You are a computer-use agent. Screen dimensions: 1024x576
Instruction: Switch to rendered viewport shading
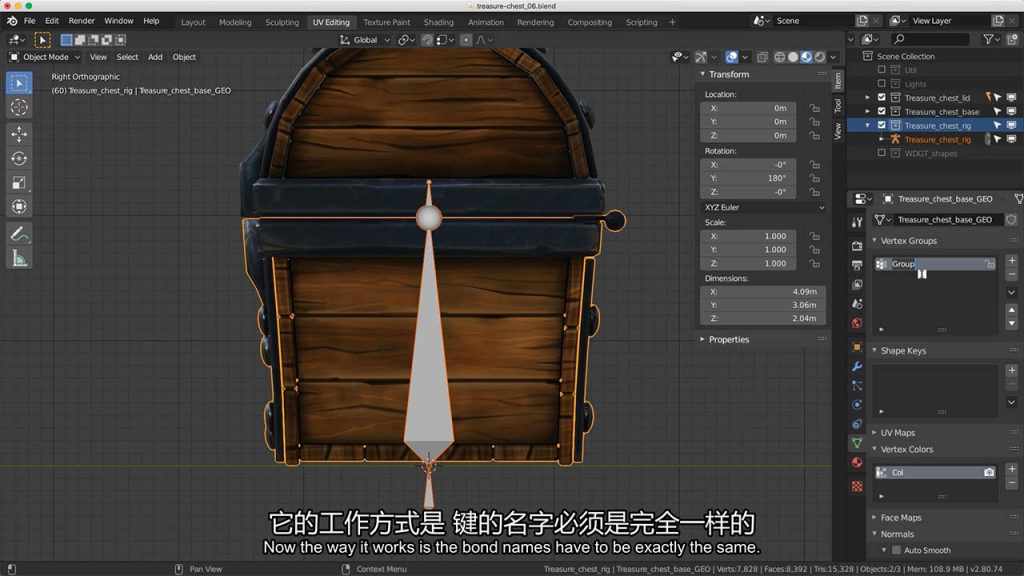click(x=820, y=57)
